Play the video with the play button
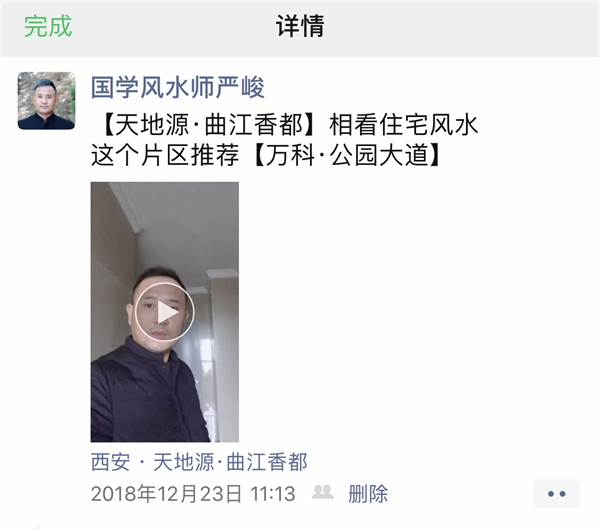The image size is (600, 530). point(164,312)
